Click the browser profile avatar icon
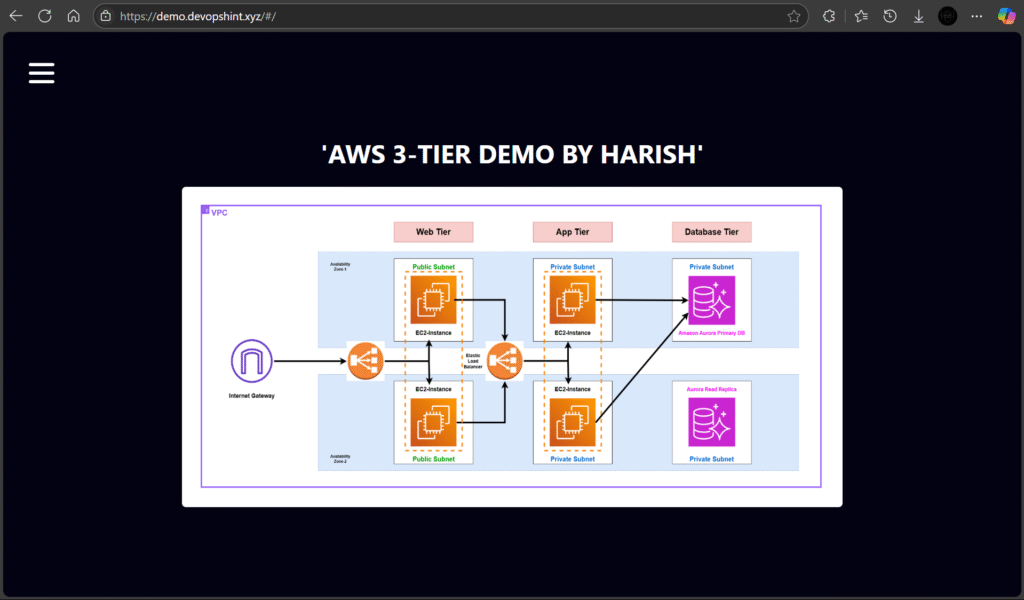Image resolution: width=1024 pixels, height=600 pixels. [x=947, y=15]
